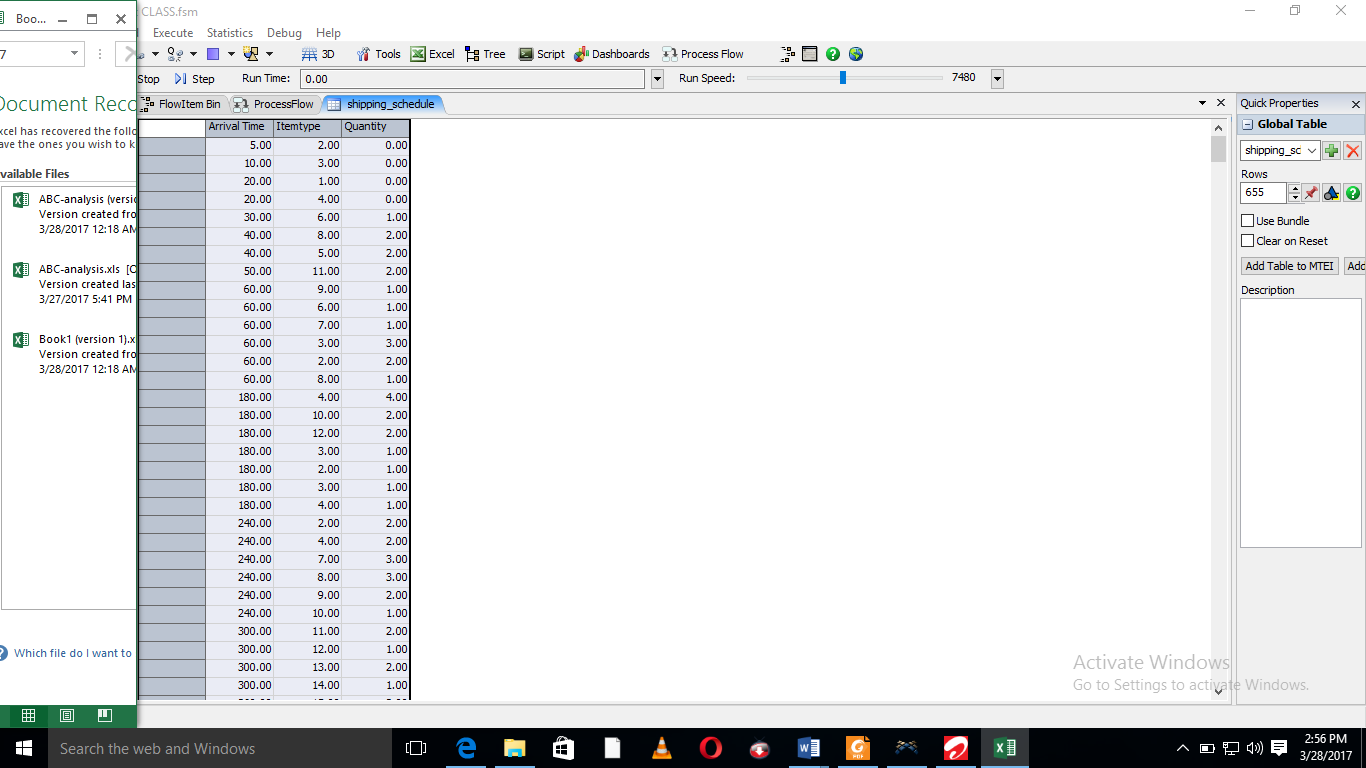Open the Excel import tool in toolbar
This screenshot has height=768, width=1366.
coord(432,54)
